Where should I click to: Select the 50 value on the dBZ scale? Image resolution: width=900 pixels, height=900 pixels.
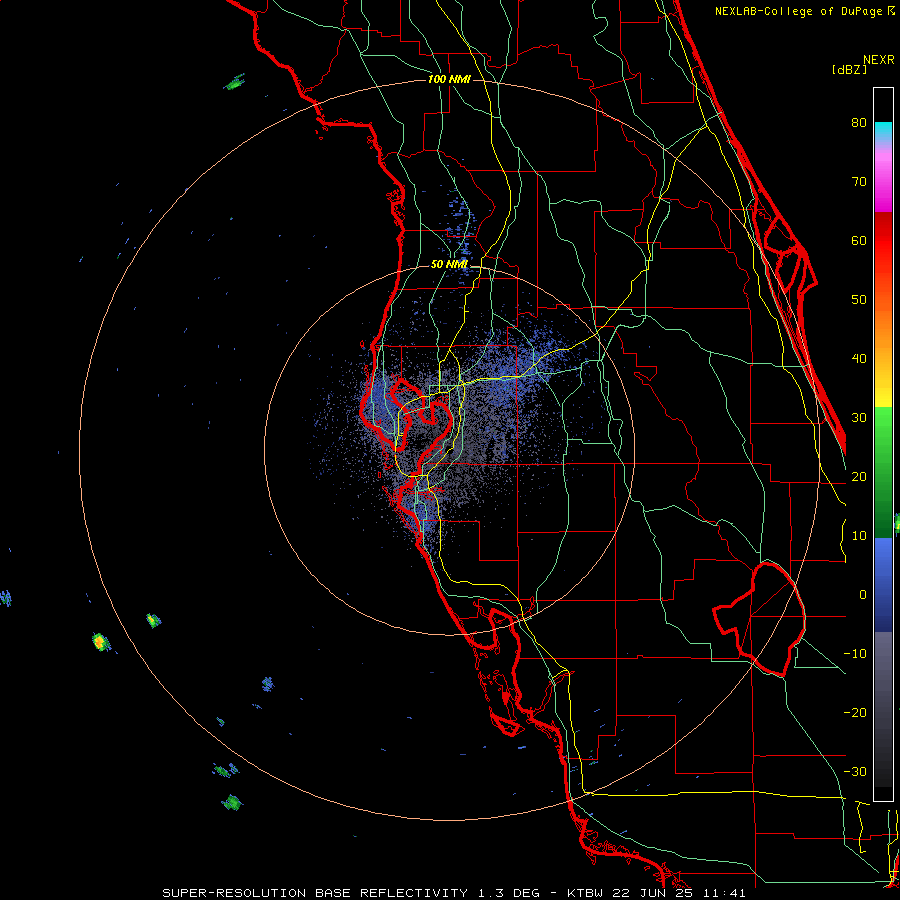859,300
